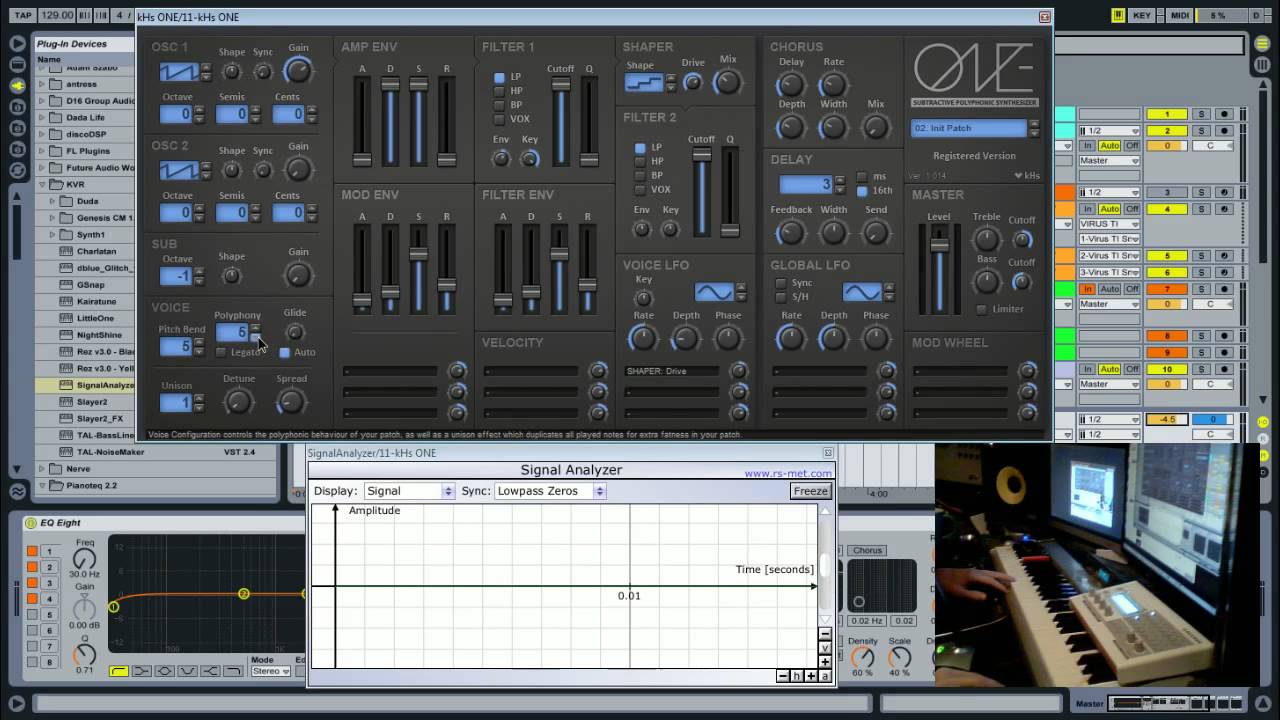Toggle the Voice Legato checkbox
The height and width of the screenshot is (720, 1280).
click(x=221, y=352)
